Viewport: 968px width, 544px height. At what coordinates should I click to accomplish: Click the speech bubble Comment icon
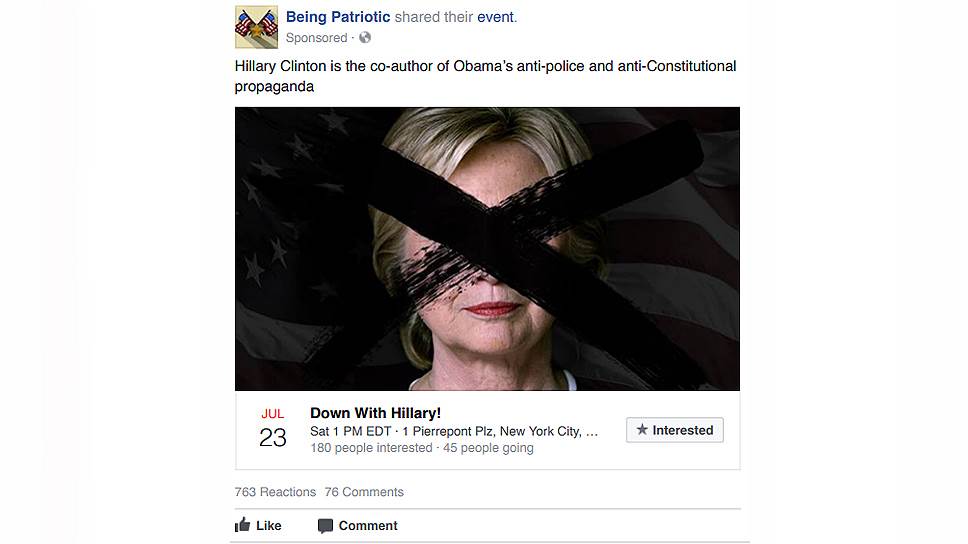pyautogui.click(x=325, y=526)
